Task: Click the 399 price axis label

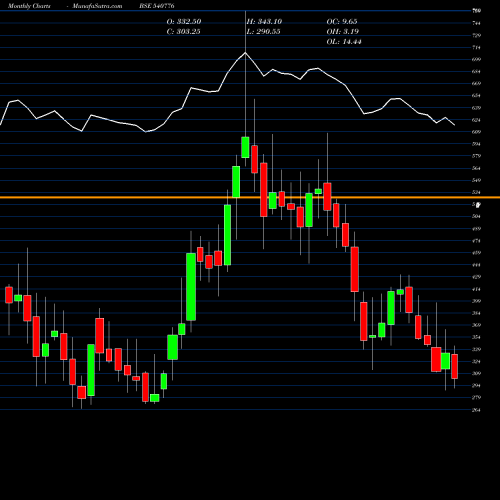Action: tap(476, 301)
